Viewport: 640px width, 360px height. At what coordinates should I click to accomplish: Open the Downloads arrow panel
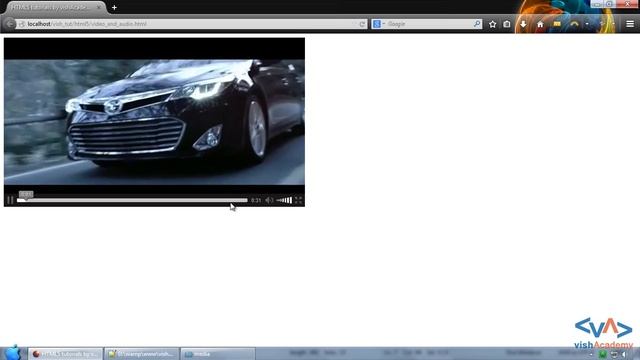coord(523,24)
